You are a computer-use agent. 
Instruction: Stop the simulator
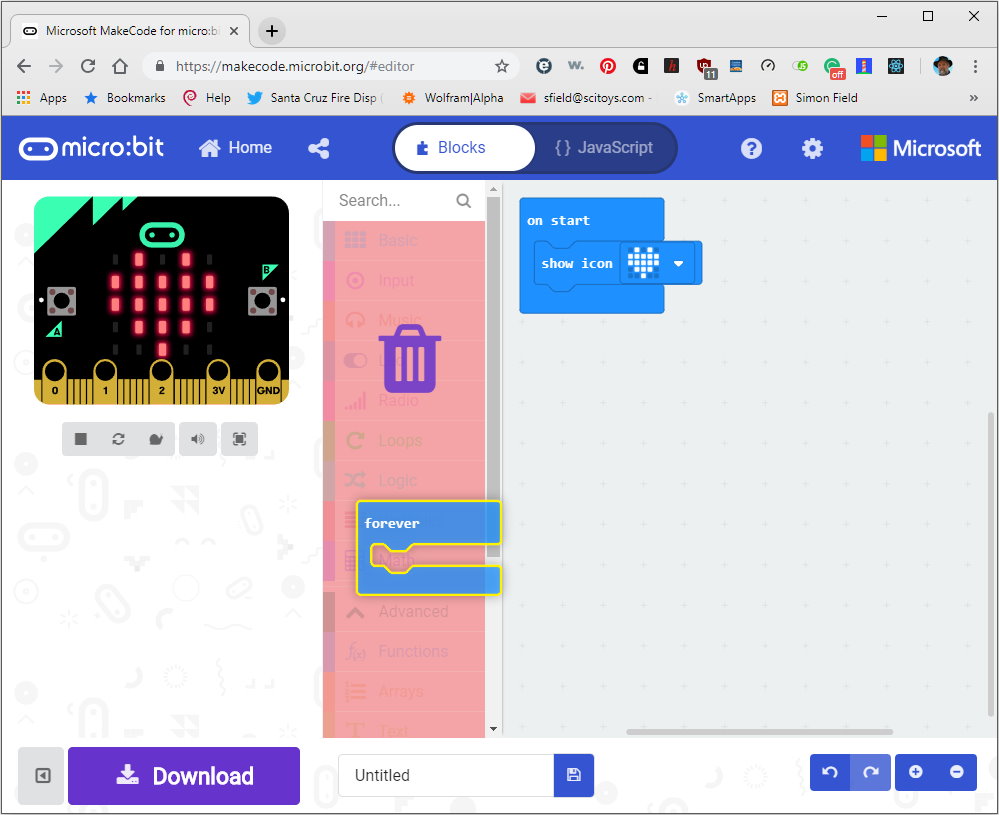pyautogui.click(x=81, y=439)
